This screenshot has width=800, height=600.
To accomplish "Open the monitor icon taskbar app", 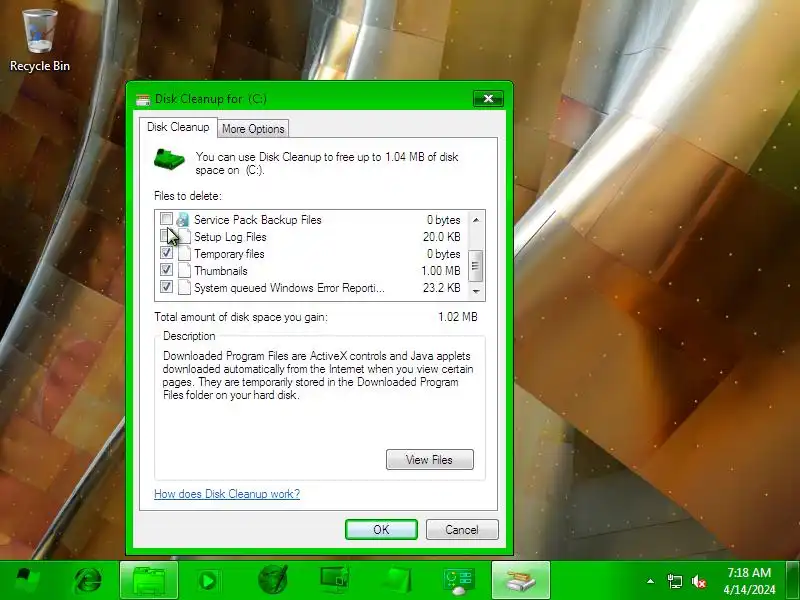I will pyautogui.click(x=335, y=580).
